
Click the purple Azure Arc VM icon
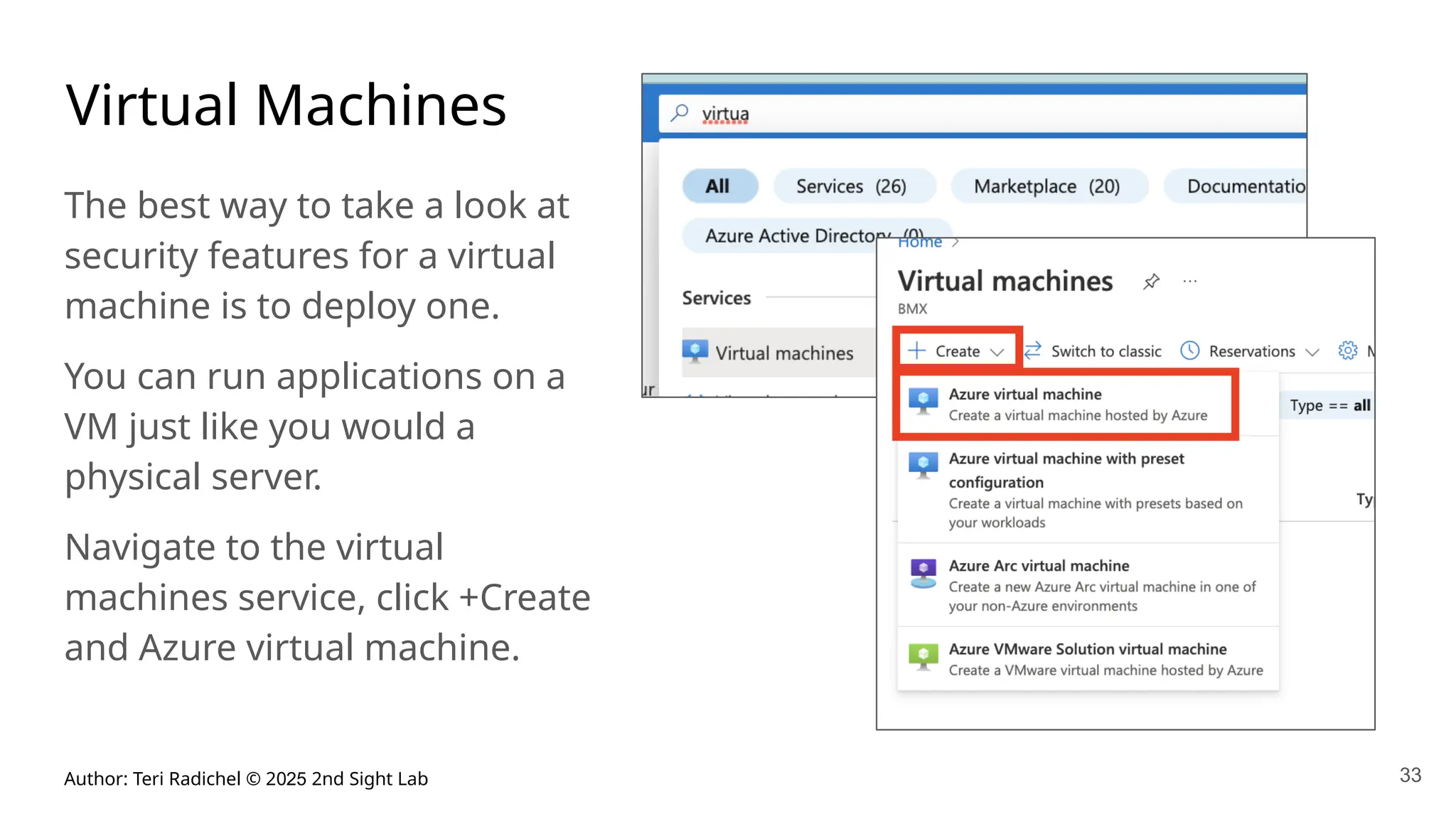coord(924,574)
